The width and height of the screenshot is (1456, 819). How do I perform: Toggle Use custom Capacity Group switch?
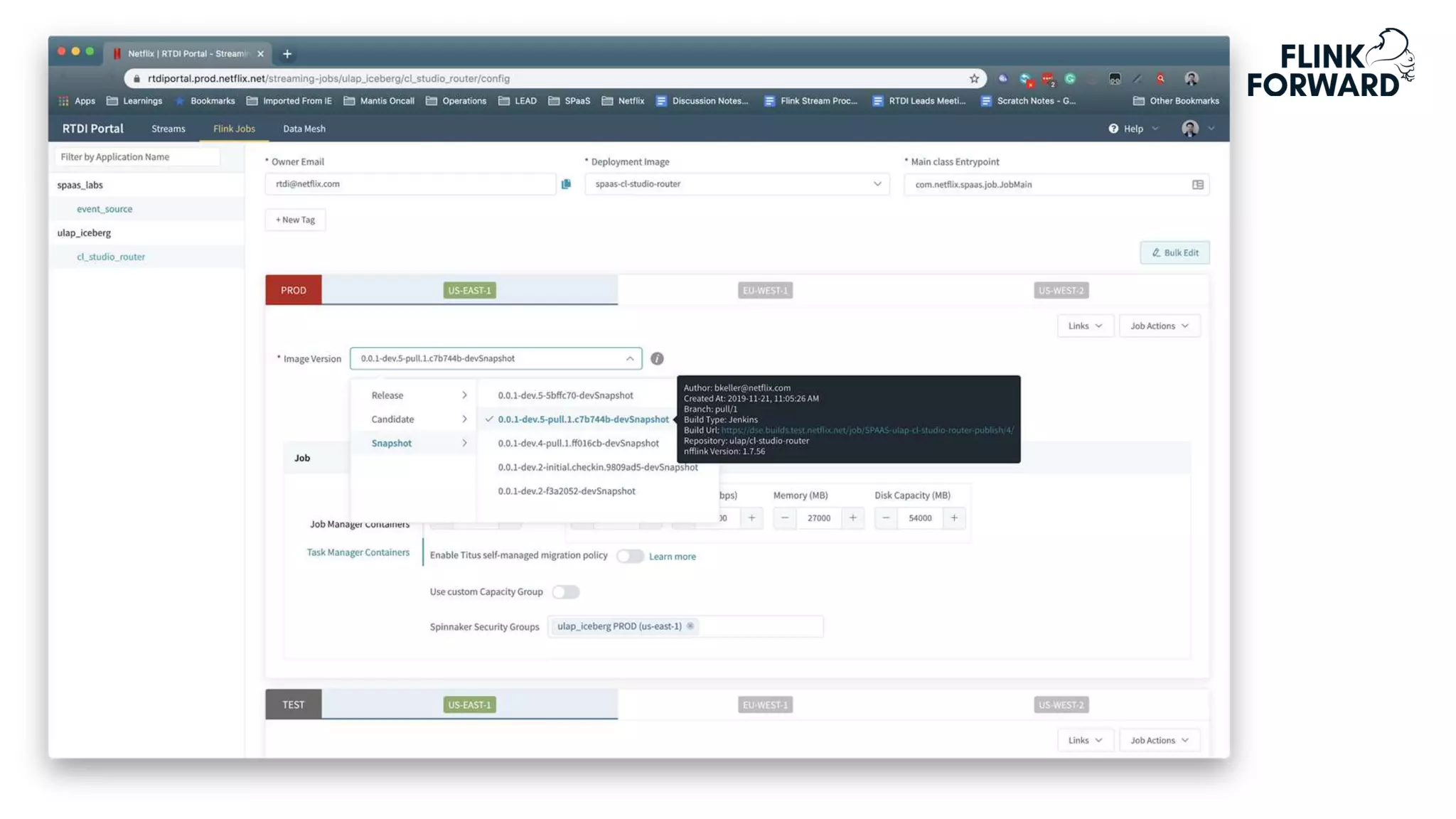click(566, 591)
